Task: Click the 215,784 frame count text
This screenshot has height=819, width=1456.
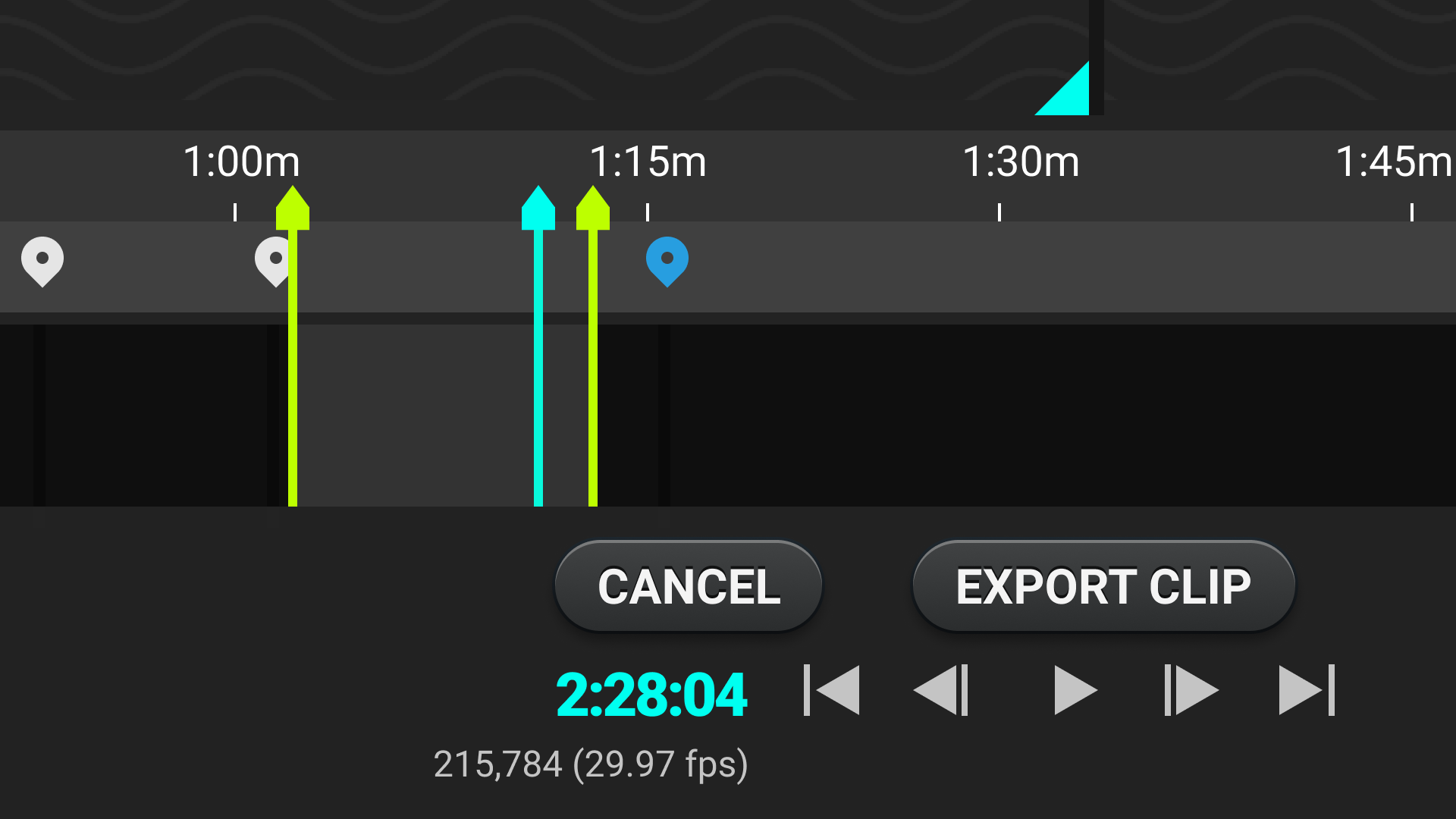Action: click(497, 764)
